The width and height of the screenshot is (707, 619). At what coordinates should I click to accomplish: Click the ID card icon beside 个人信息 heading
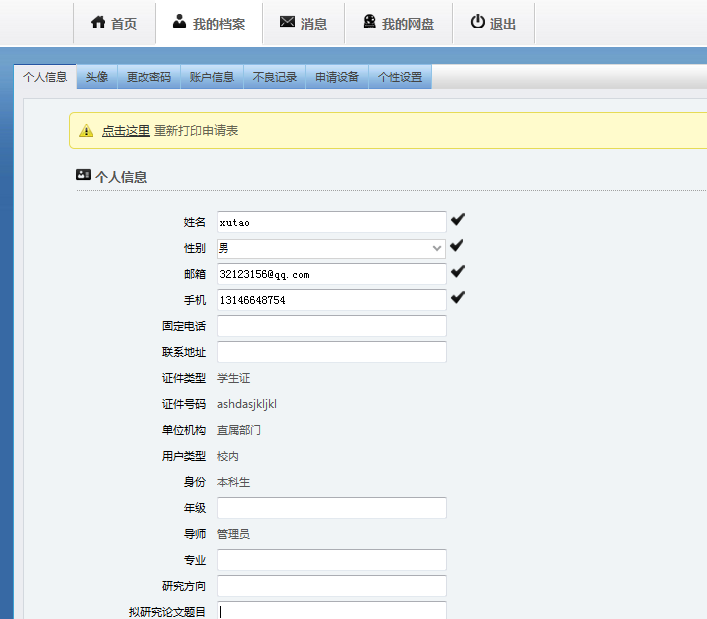84,175
